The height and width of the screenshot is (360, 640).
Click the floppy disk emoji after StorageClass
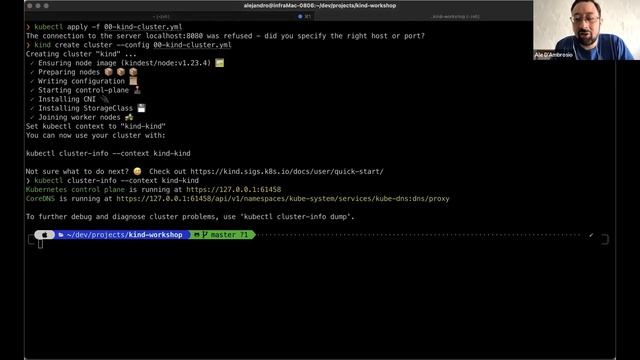click(x=141, y=108)
